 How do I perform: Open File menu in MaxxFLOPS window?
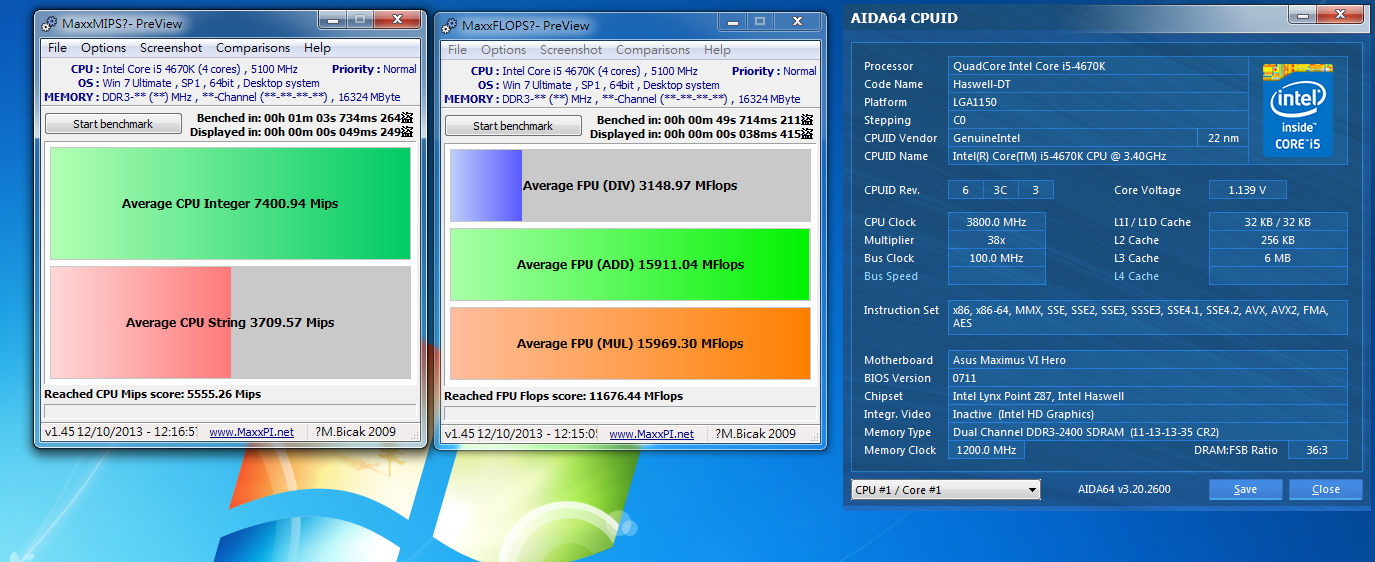[458, 50]
